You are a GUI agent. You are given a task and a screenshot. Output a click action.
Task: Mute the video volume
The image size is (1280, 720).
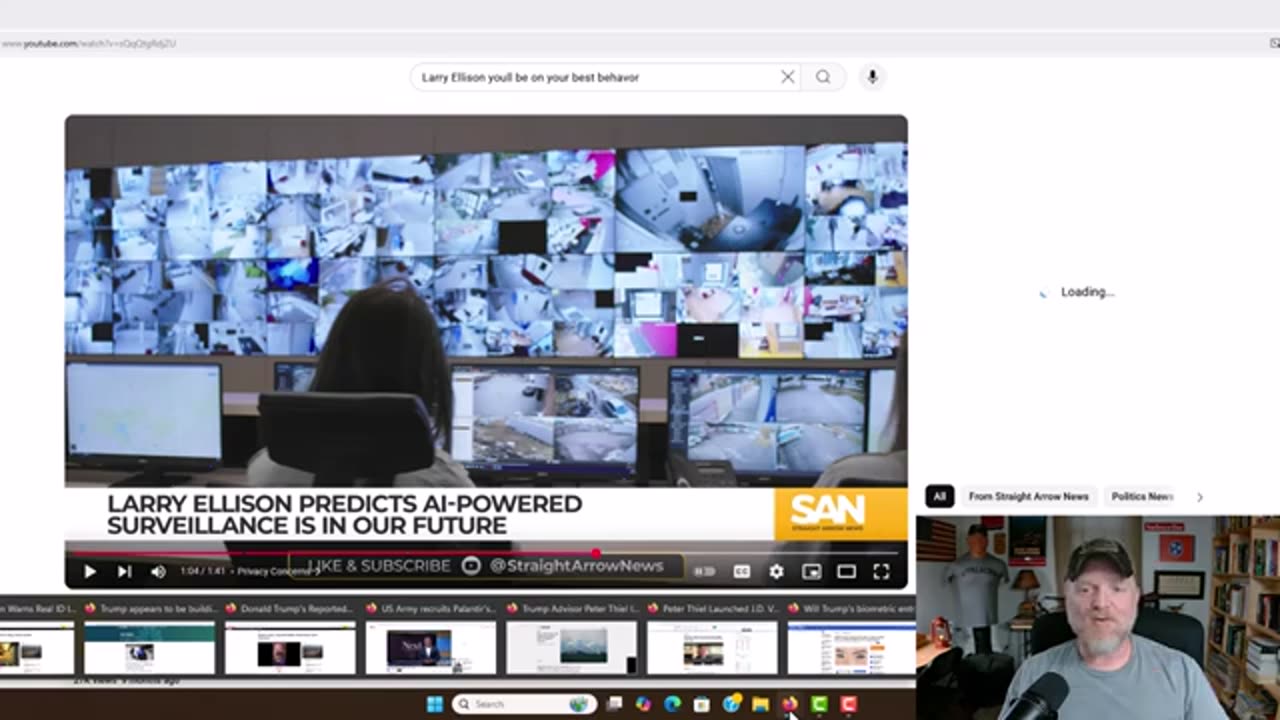coord(158,571)
